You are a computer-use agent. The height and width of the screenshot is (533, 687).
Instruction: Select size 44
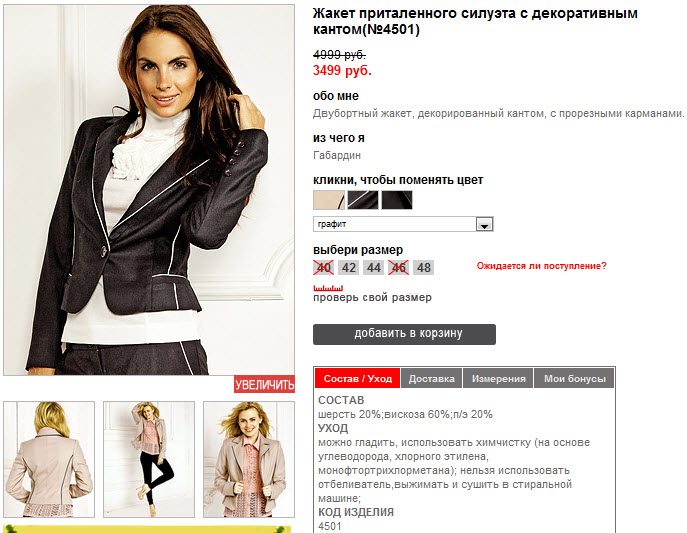[x=374, y=268]
